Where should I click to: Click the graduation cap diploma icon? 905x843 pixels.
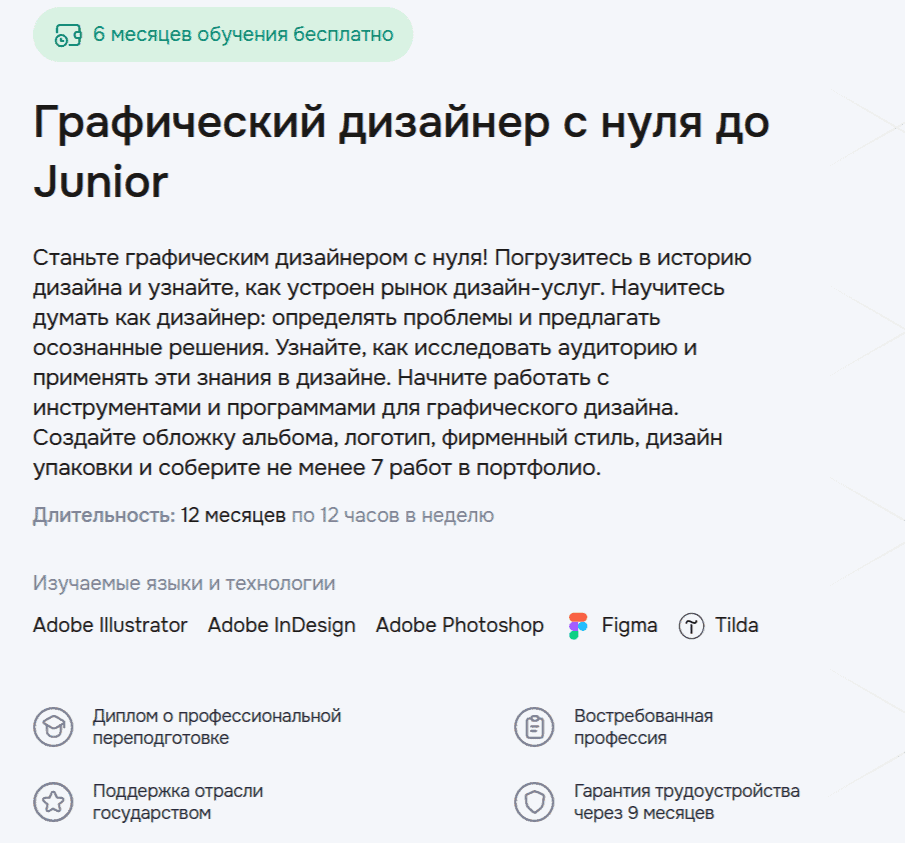[x=53, y=727]
